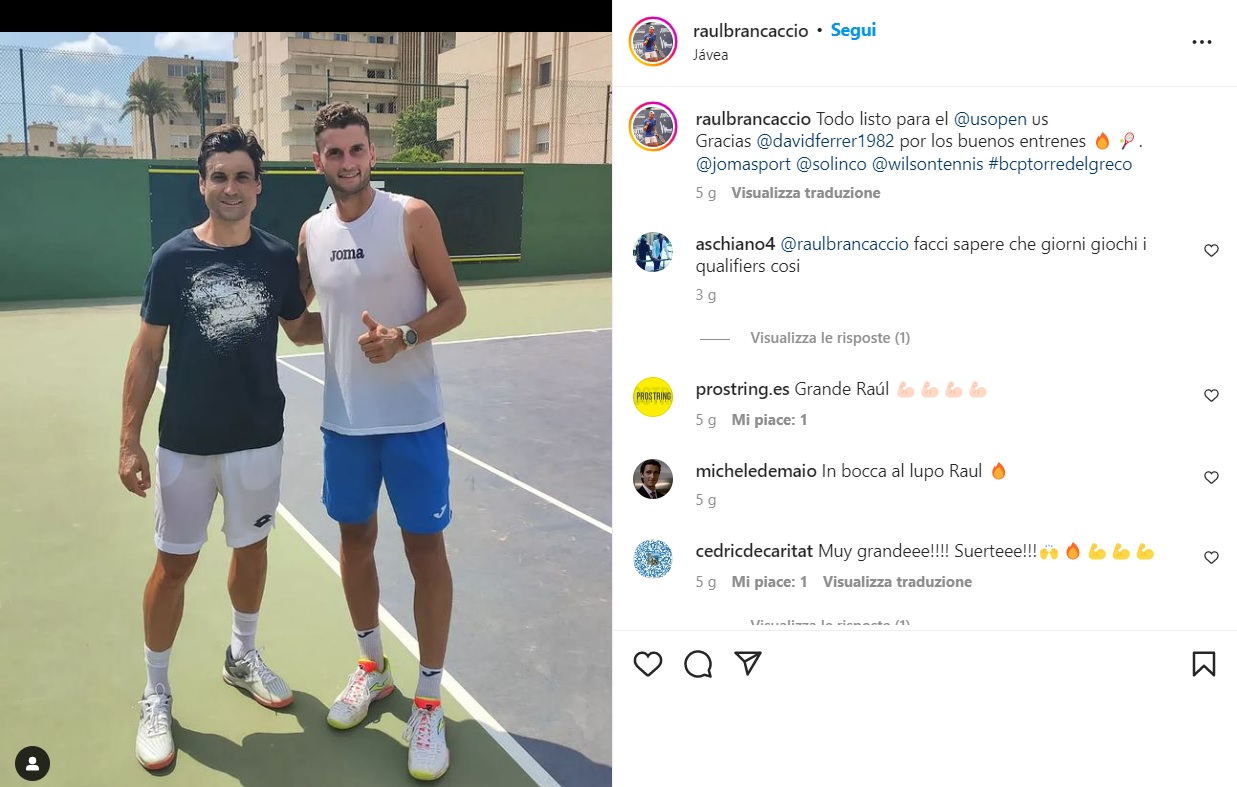Save the post with the bookmark icon
The image size is (1237, 787).
click(x=1204, y=664)
